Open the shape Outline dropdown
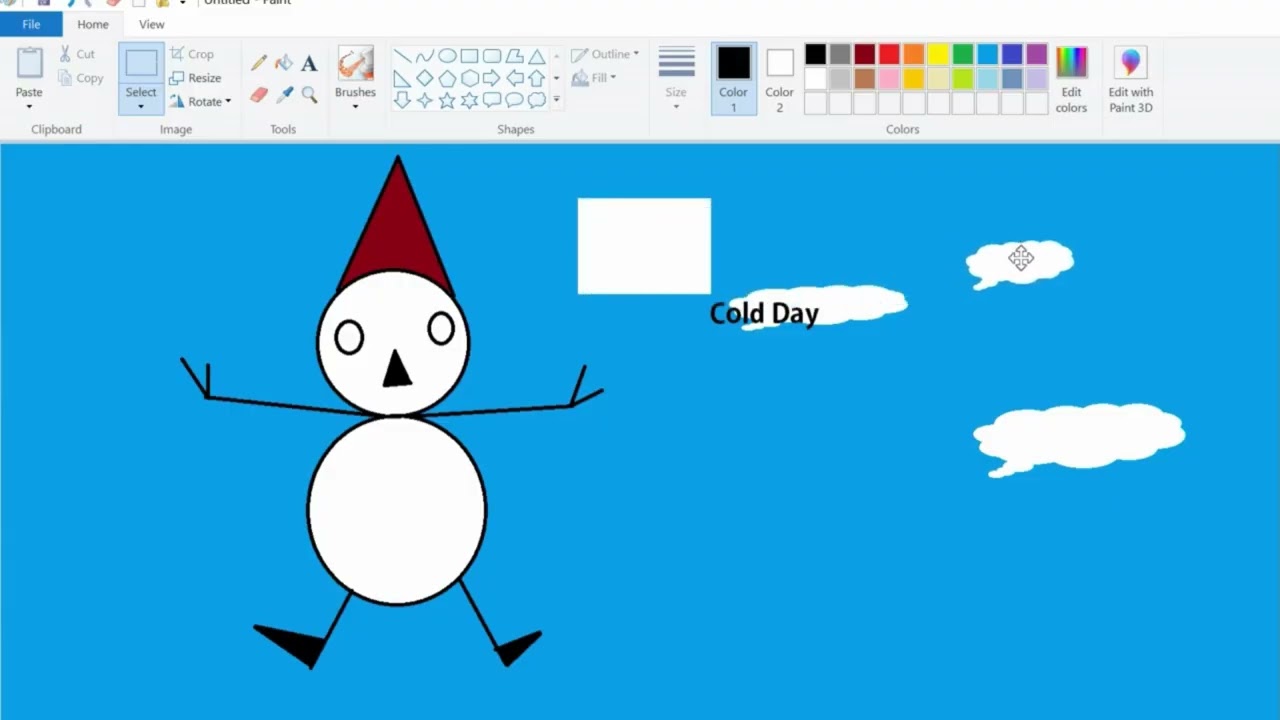Screen dimensions: 1280x720 point(605,54)
